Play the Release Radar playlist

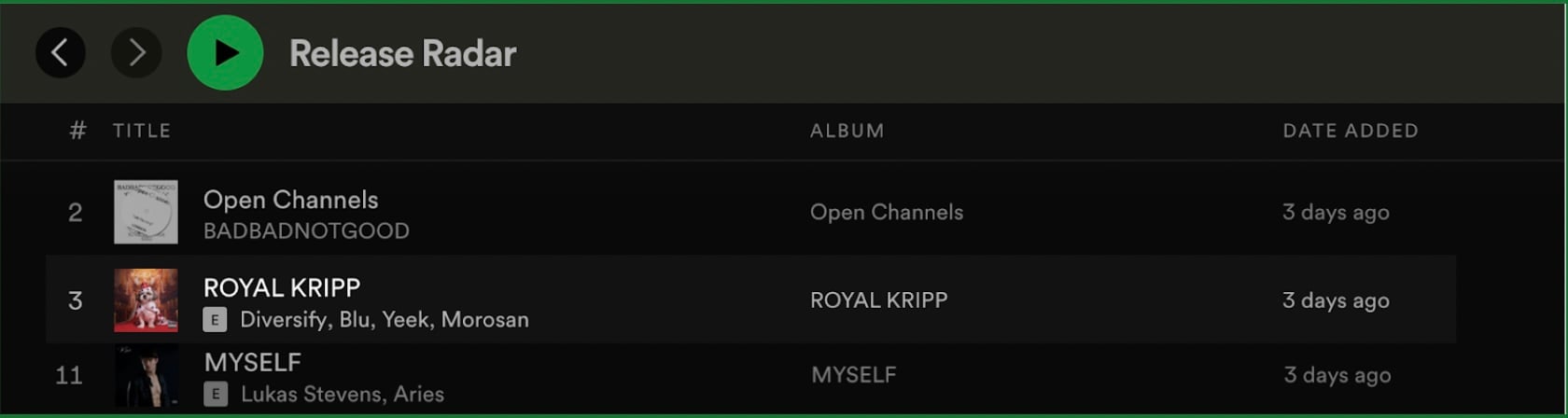click(x=225, y=53)
